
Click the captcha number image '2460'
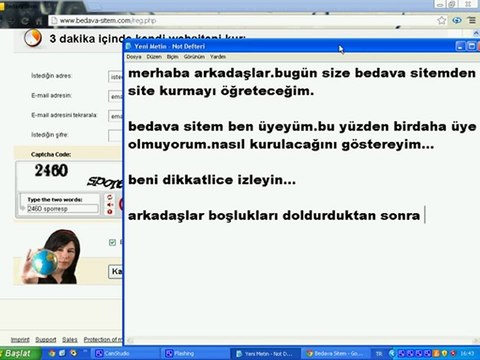tap(51, 170)
